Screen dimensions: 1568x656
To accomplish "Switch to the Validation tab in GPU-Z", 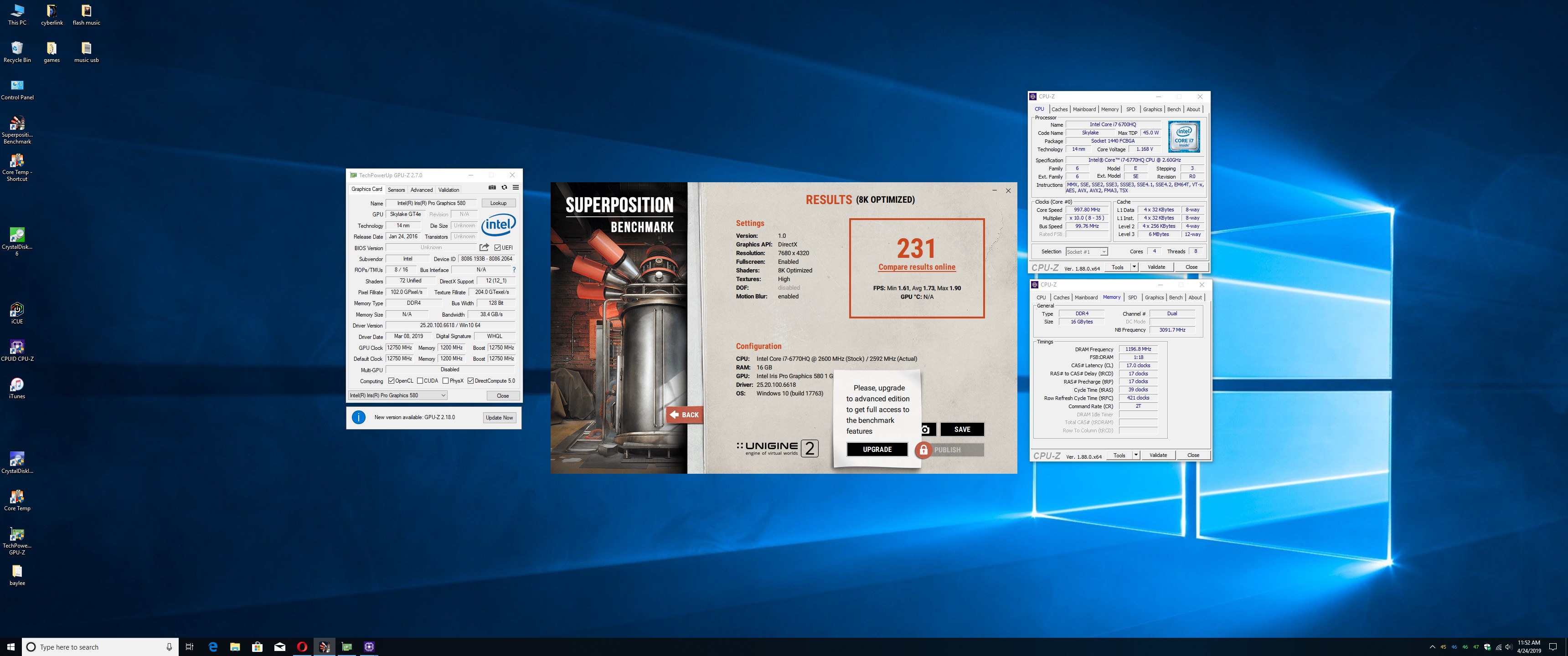I will click(x=449, y=190).
